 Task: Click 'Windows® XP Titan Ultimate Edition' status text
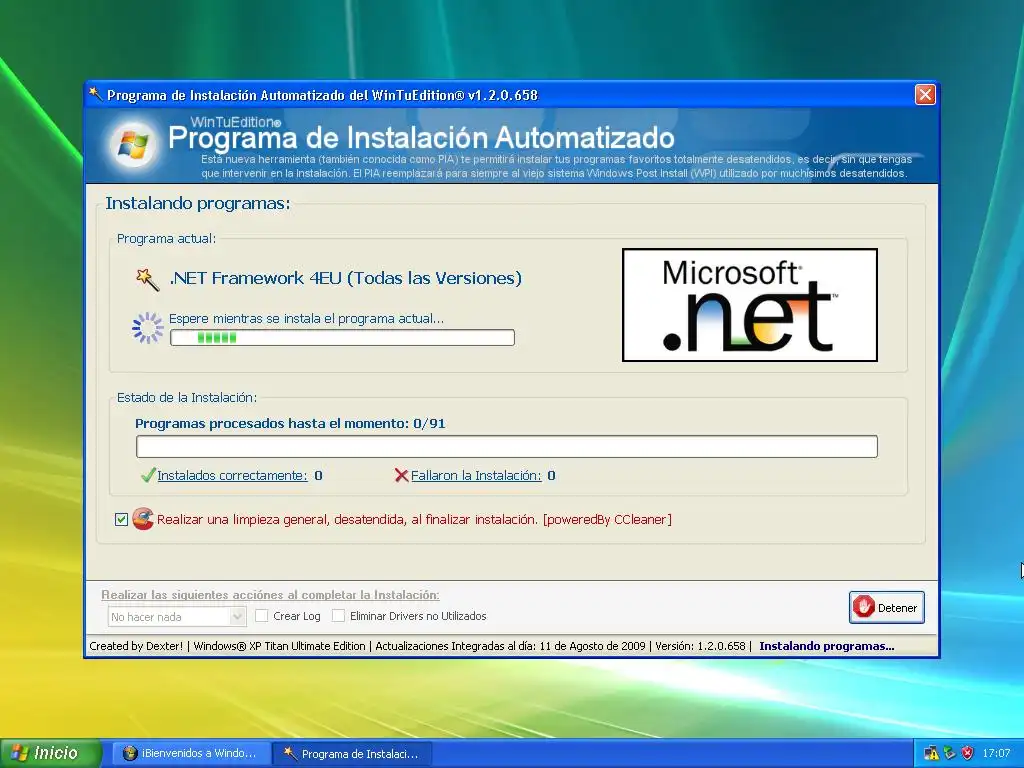(x=280, y=646)
